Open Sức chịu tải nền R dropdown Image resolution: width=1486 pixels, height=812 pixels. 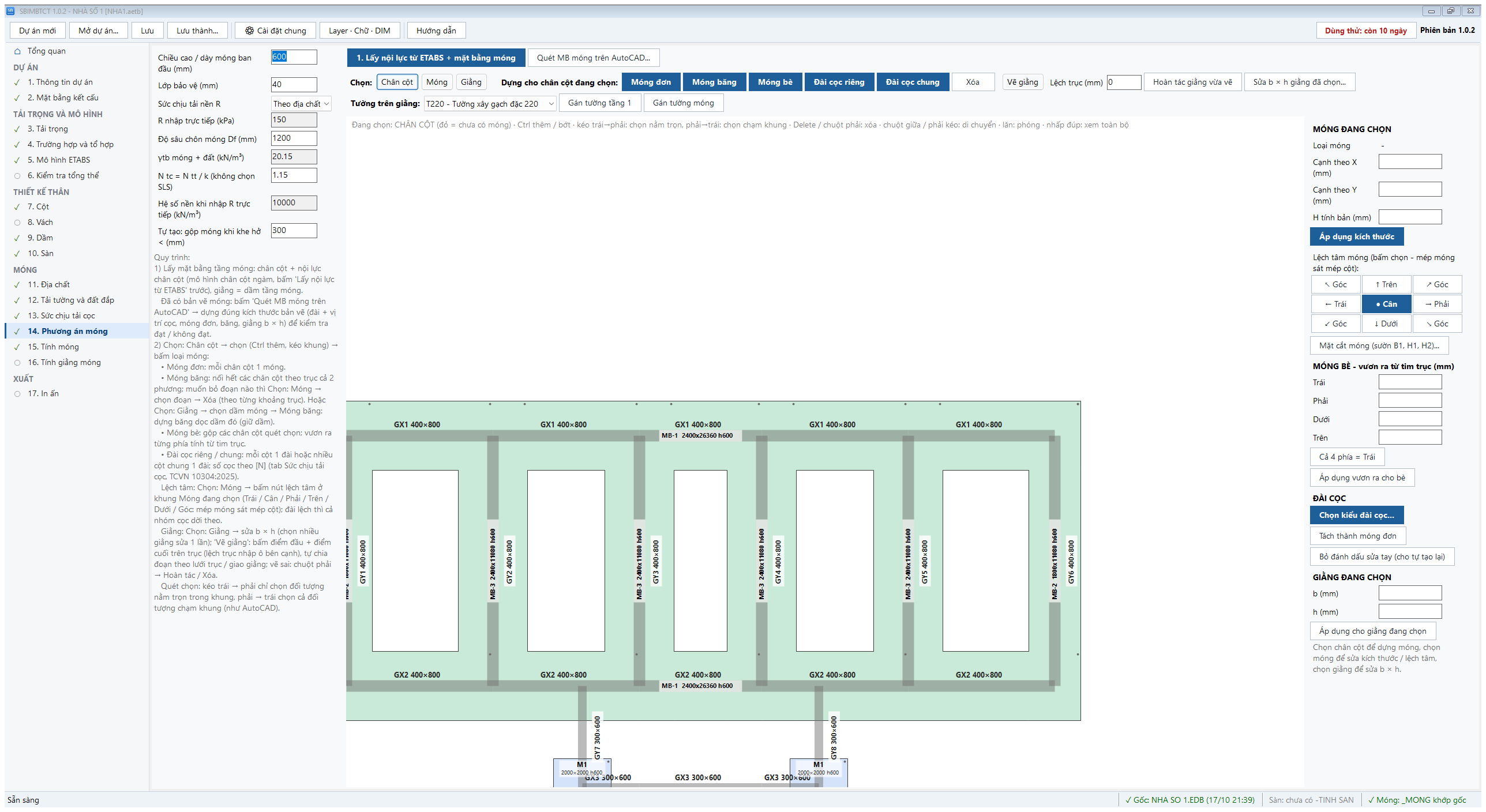301,104
